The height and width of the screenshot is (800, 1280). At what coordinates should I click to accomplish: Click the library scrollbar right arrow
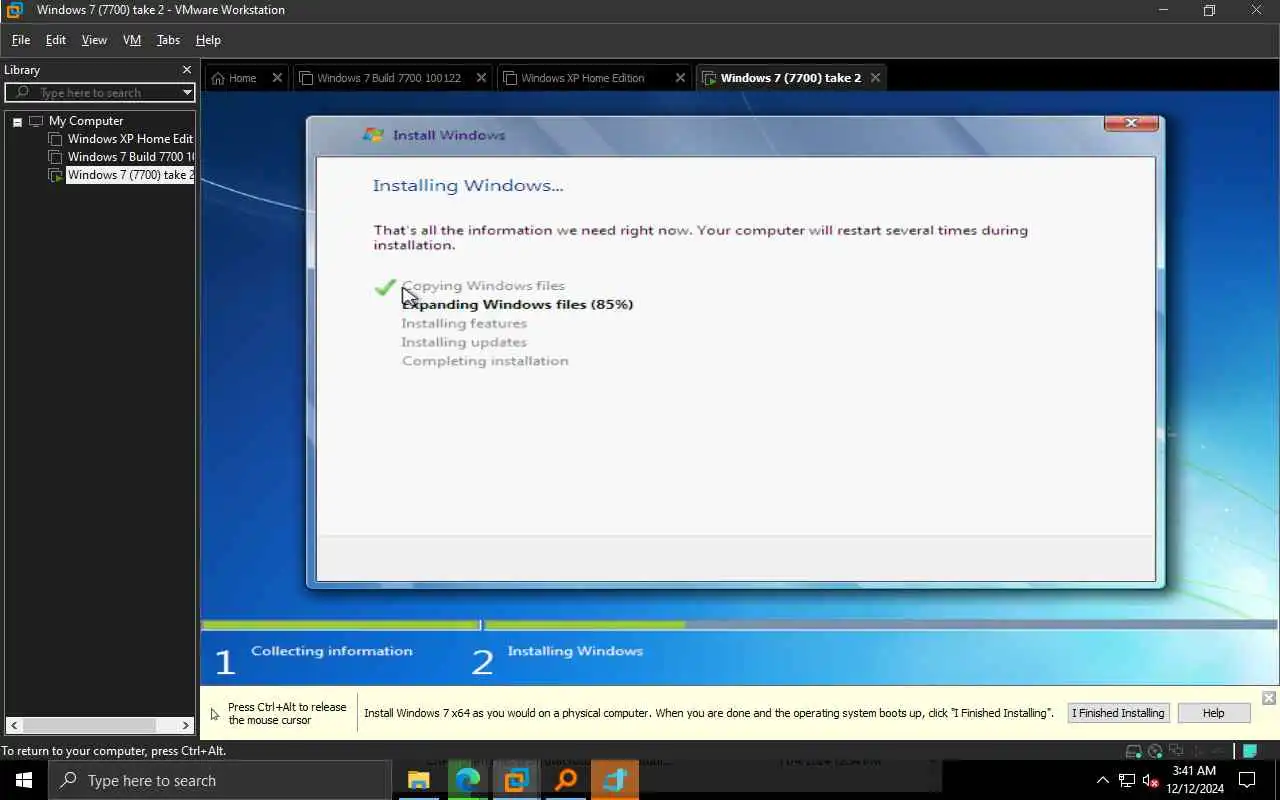(x=186, y=725)
